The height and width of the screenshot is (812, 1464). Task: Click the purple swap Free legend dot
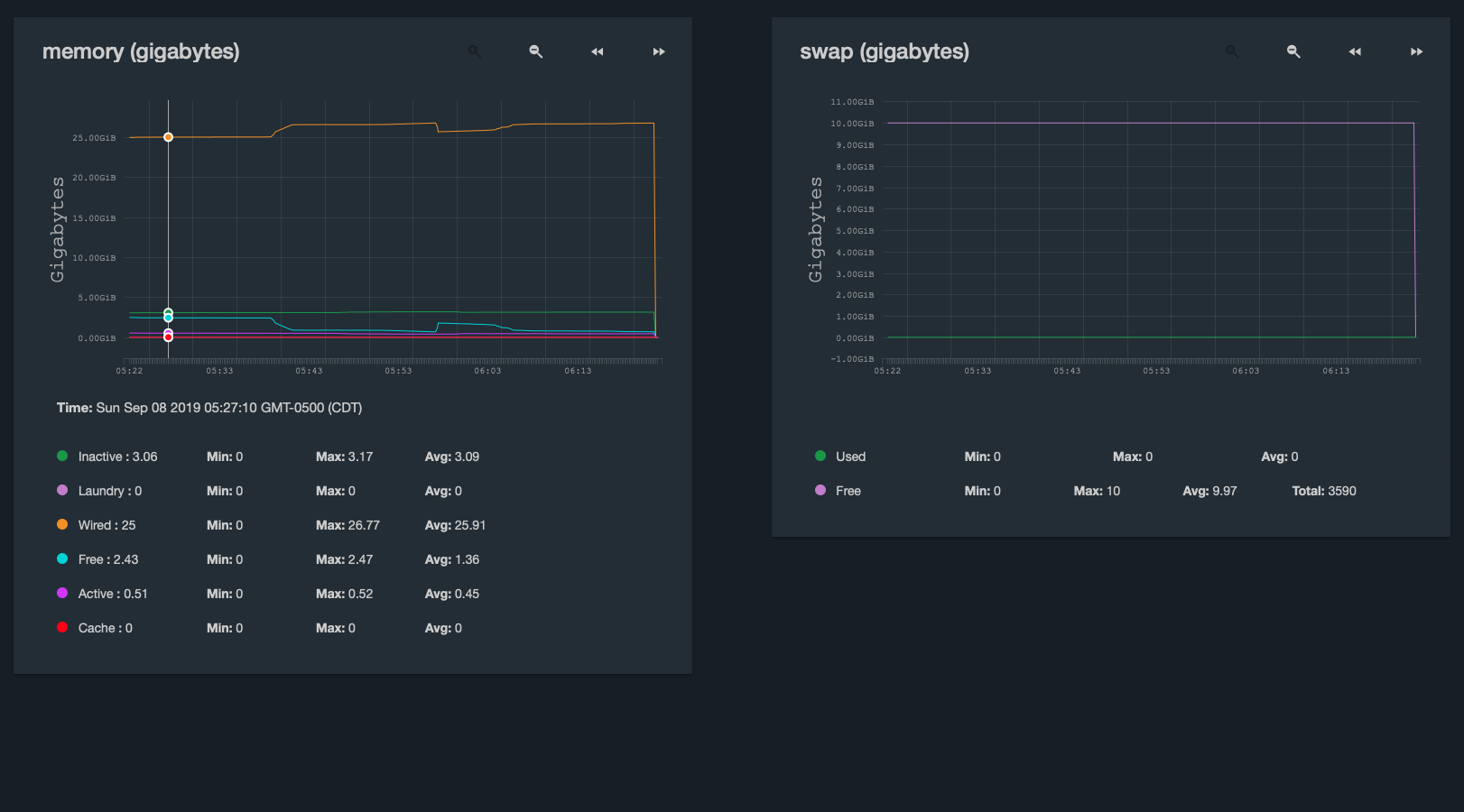point(820,490)
